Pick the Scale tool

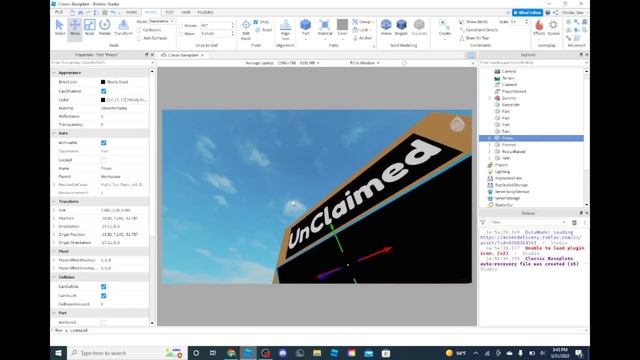point(89,27)
